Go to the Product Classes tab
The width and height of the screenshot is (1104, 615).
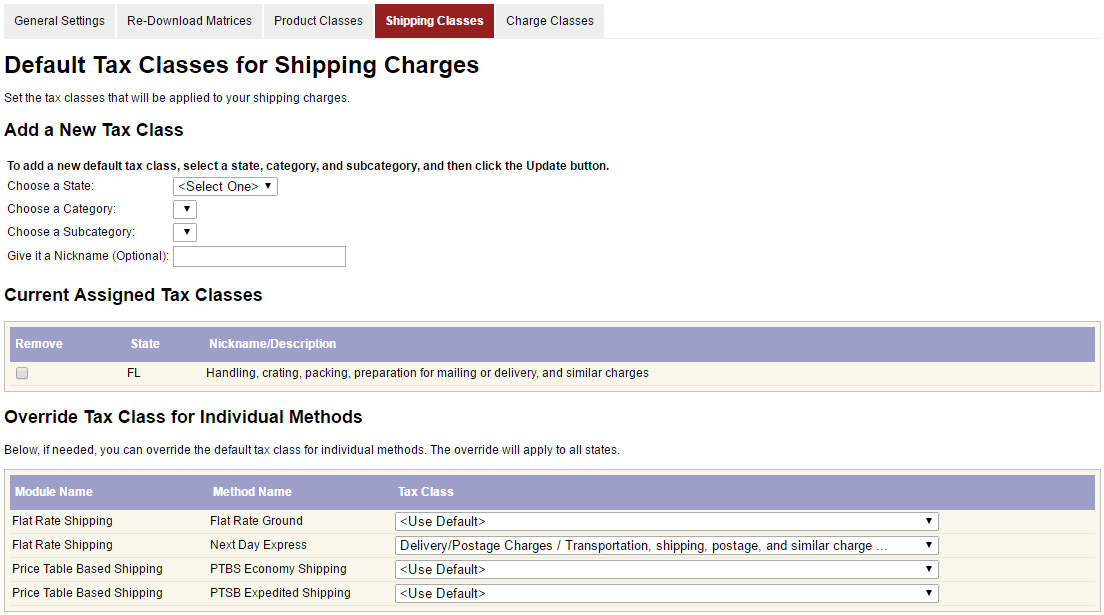click(x=318, y=21)
